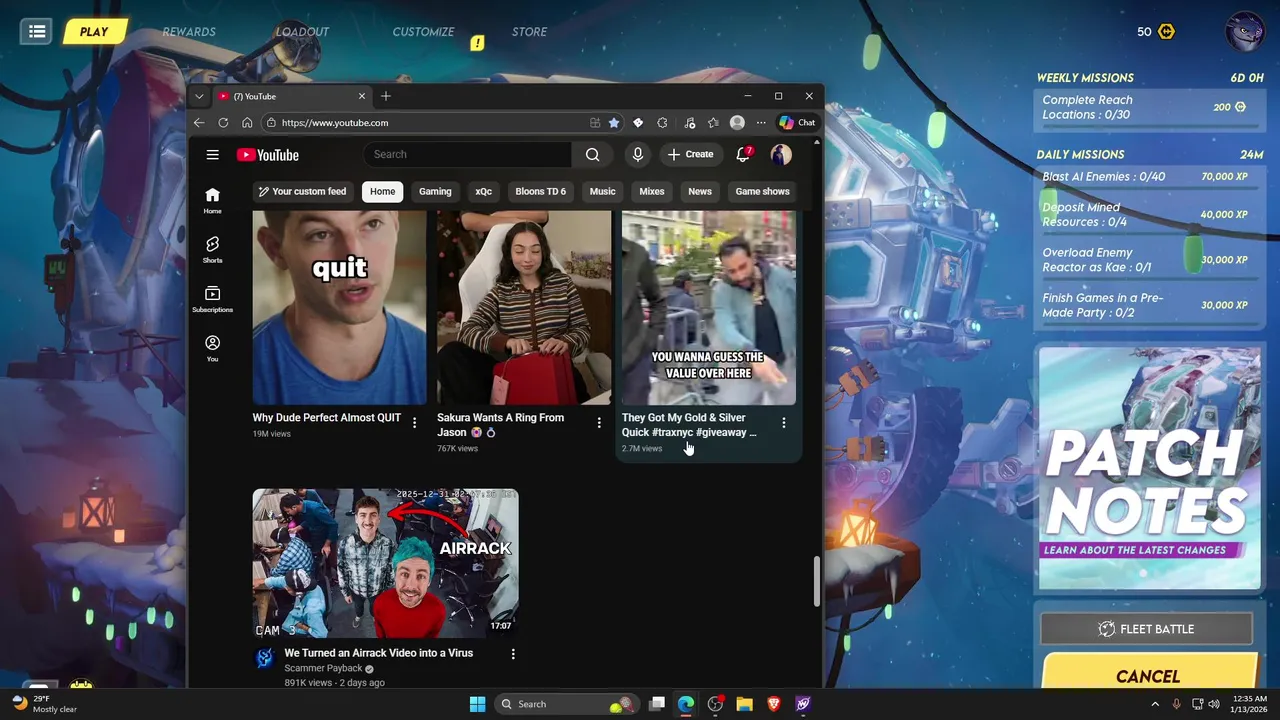Toggle the favorites star in address bar
The height and width of the screenshot is (720, 1280).
click(614, 123)
